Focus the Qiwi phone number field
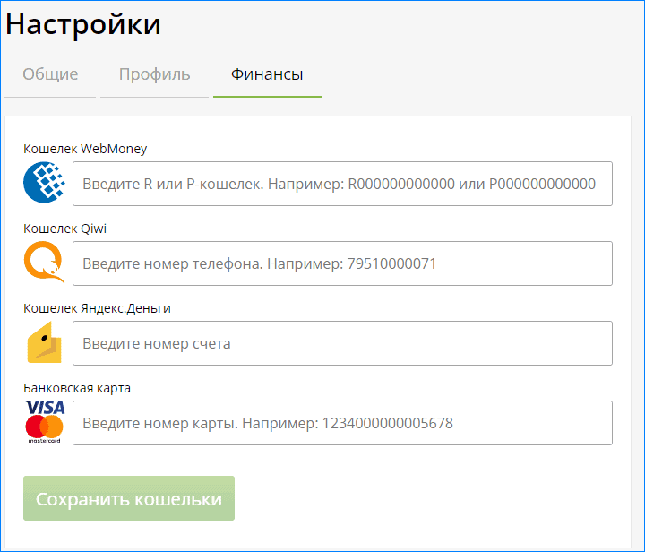 click(x=343, y=263)
